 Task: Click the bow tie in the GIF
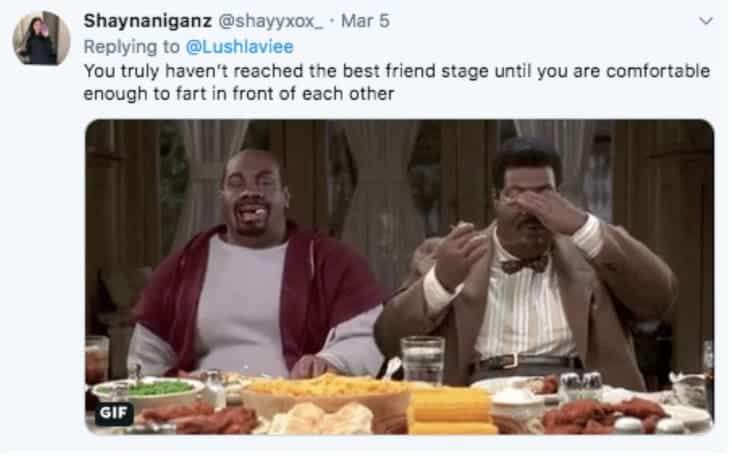(524, 265)
